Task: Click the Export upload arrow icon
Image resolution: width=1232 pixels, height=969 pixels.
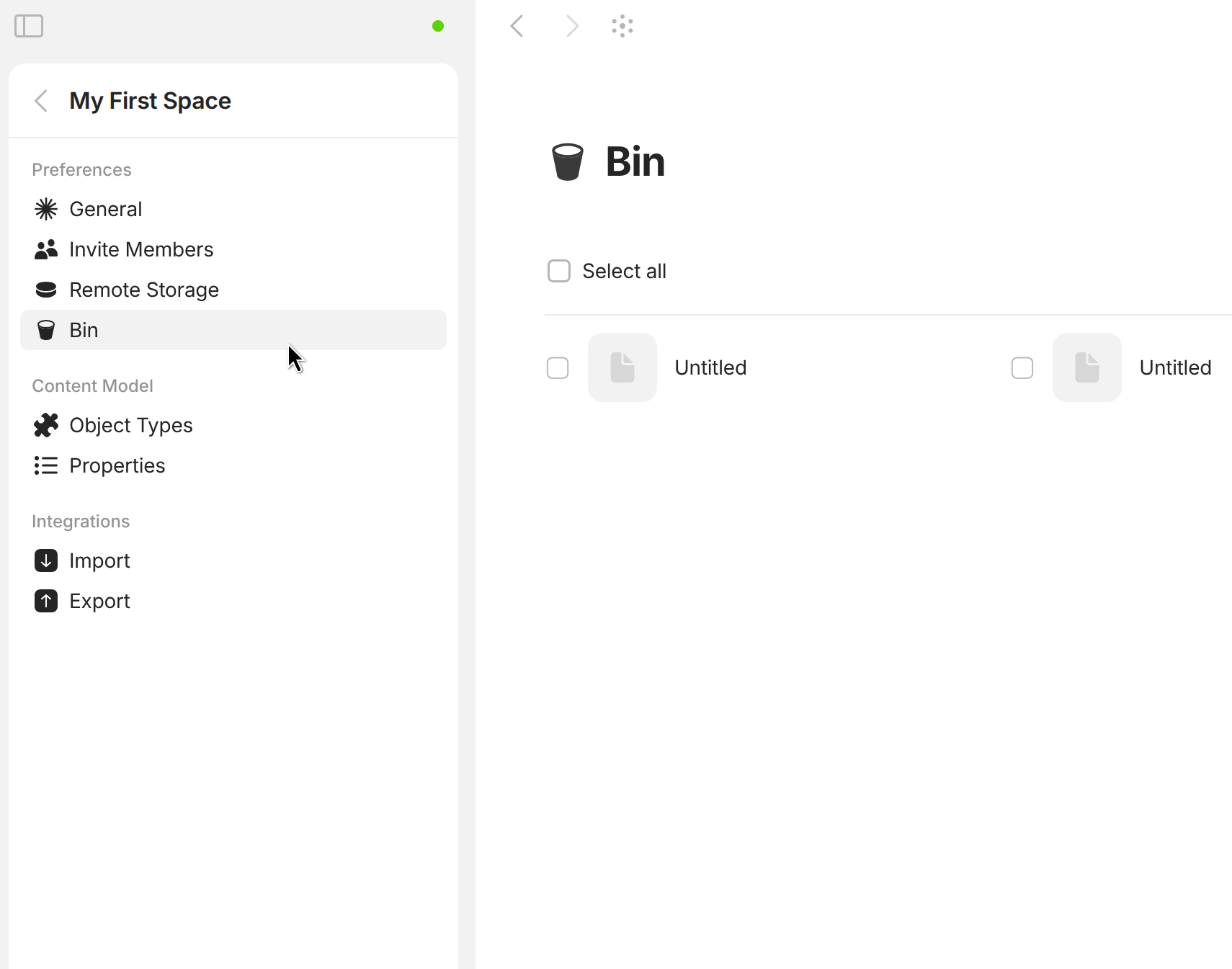Action: (x=46, y=601)
